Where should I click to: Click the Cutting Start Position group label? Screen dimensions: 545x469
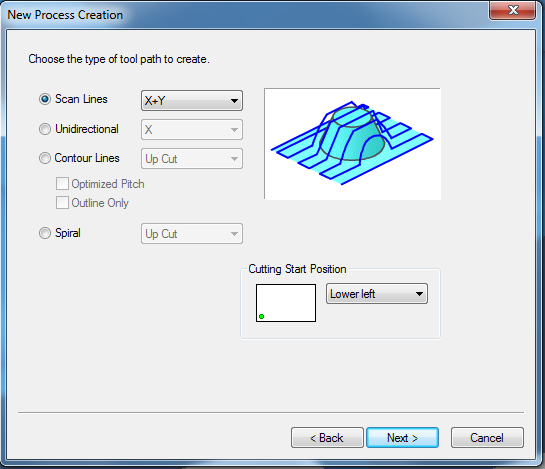(297, 269)
